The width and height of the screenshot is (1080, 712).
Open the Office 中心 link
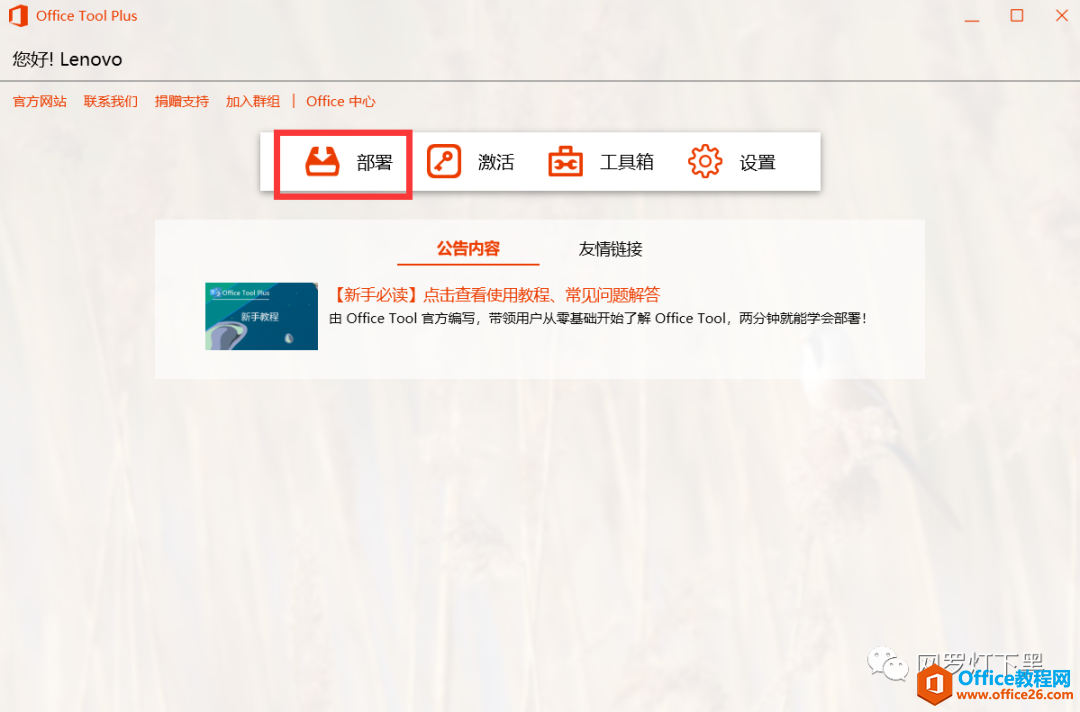point(341,101)
